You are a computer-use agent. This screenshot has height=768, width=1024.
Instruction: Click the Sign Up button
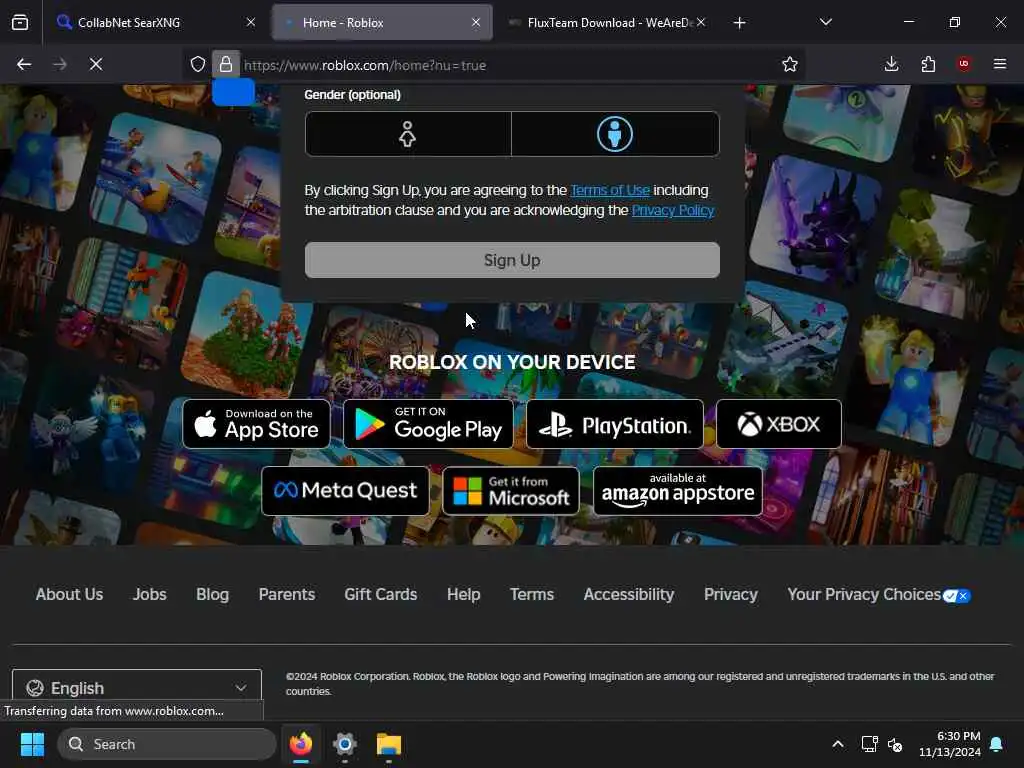(x=512, y=260)
